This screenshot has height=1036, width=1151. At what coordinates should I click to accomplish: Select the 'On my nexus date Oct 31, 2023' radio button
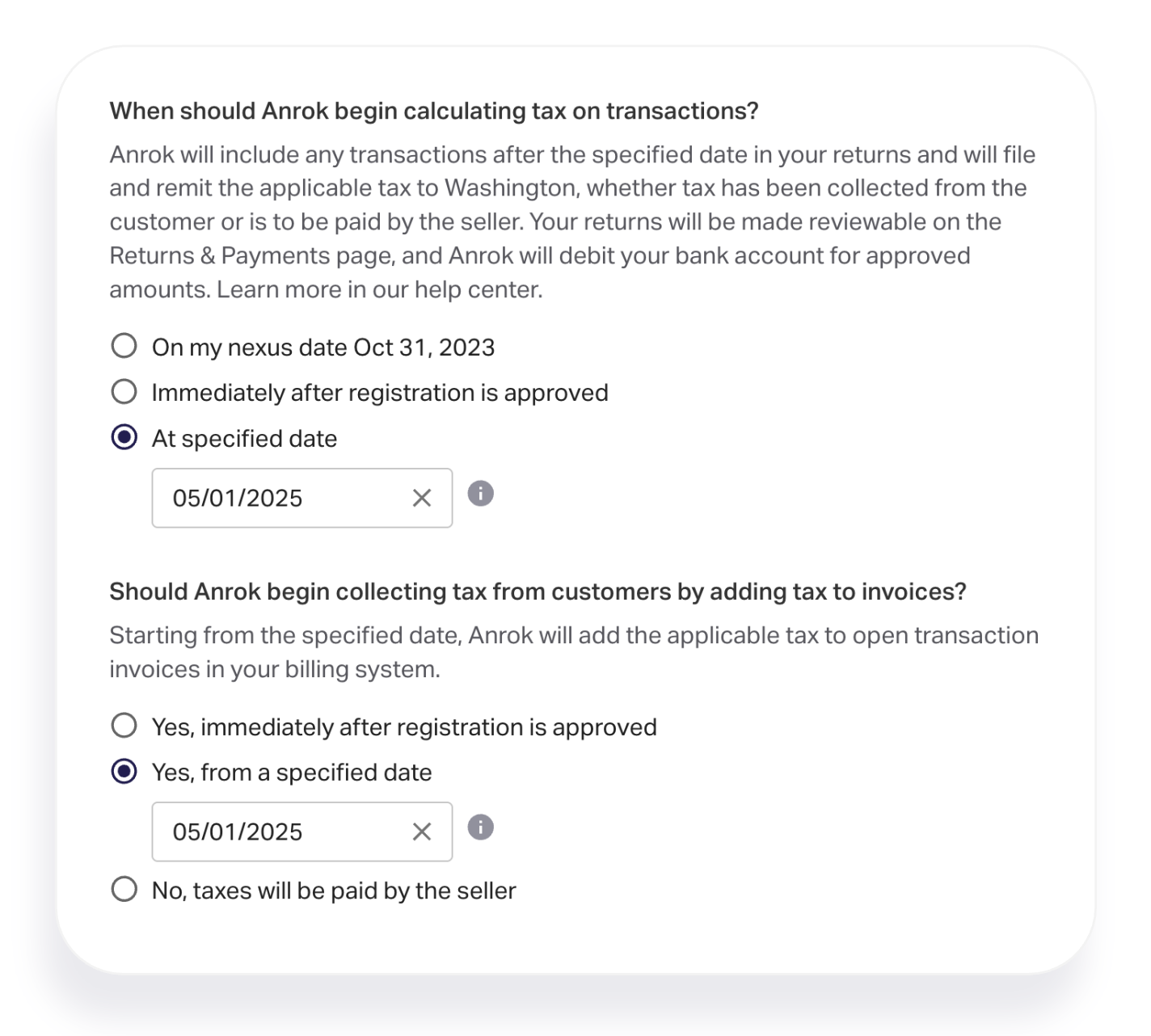124,346
